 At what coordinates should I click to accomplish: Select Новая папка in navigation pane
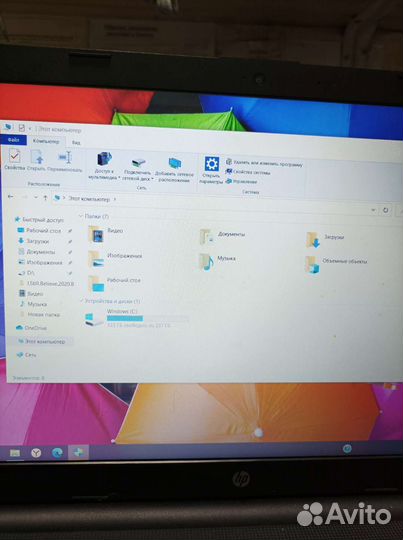click(40, 314)
